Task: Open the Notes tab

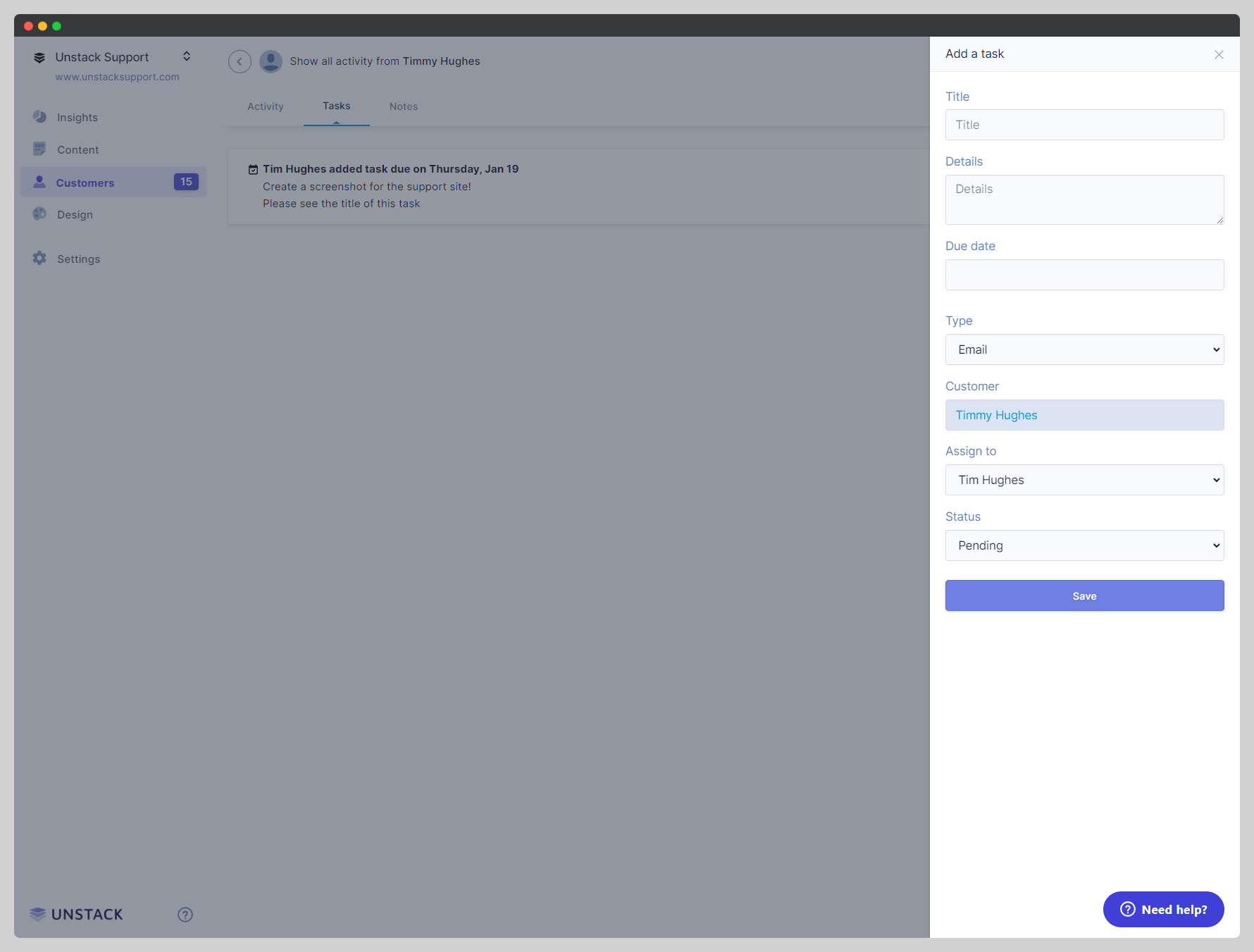Action: click(x=403, y=106)
